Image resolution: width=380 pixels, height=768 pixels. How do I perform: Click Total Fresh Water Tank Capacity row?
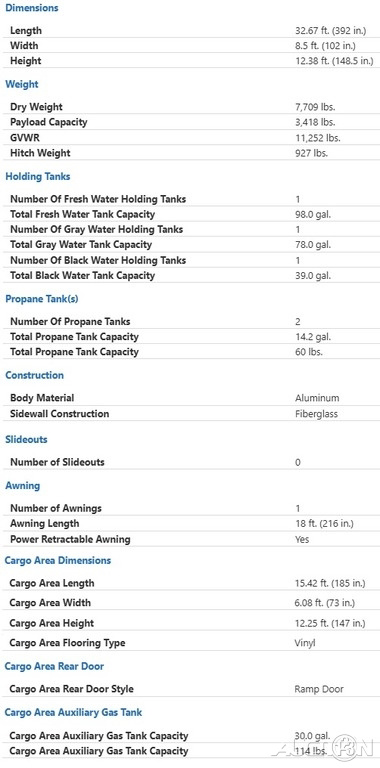tap(190, 214)
